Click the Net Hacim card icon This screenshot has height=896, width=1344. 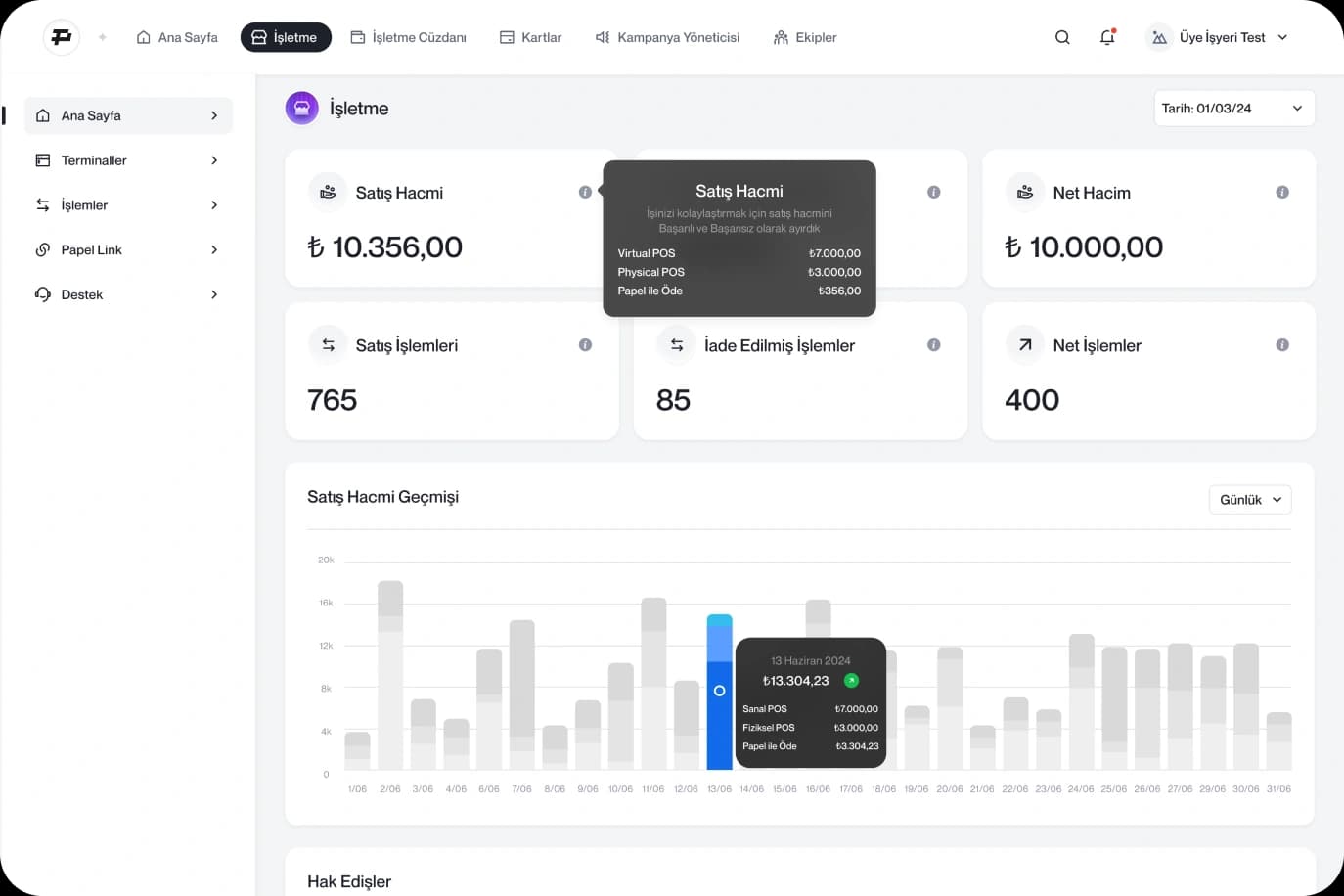[1025, 192]
